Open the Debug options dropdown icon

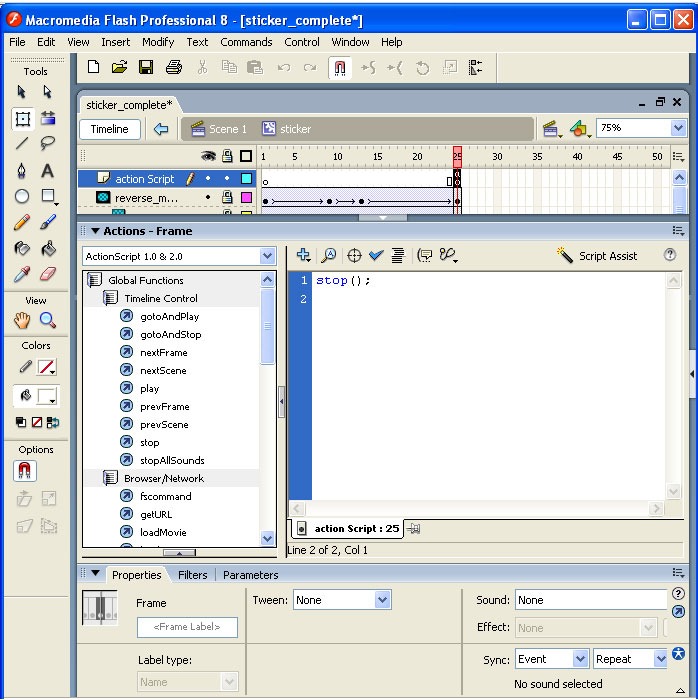click(x=448, y=255)
